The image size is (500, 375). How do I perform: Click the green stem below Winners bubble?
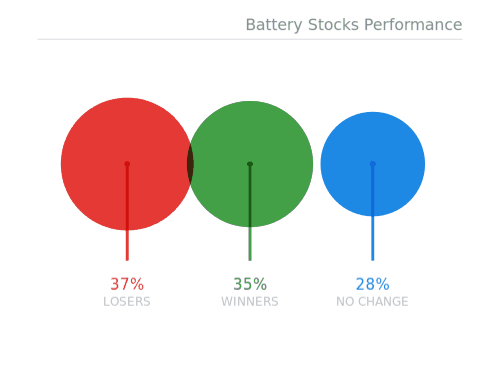coord(250,244)
